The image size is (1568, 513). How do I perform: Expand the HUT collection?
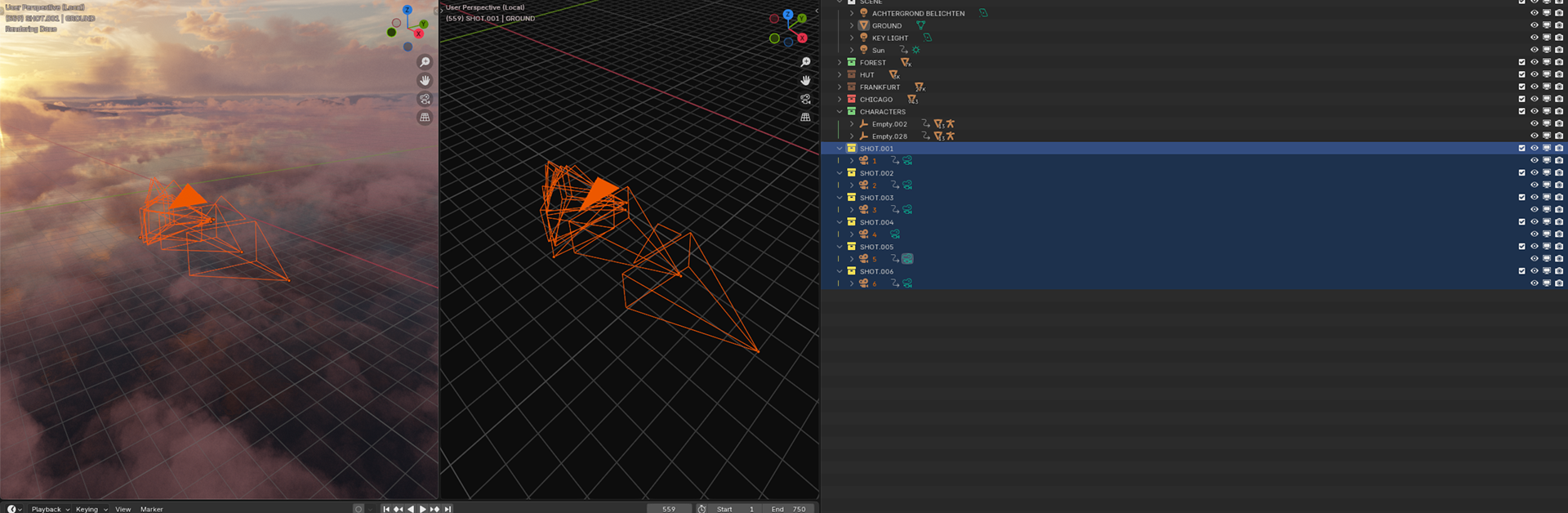pyautogui.click(x=840, y=74)
